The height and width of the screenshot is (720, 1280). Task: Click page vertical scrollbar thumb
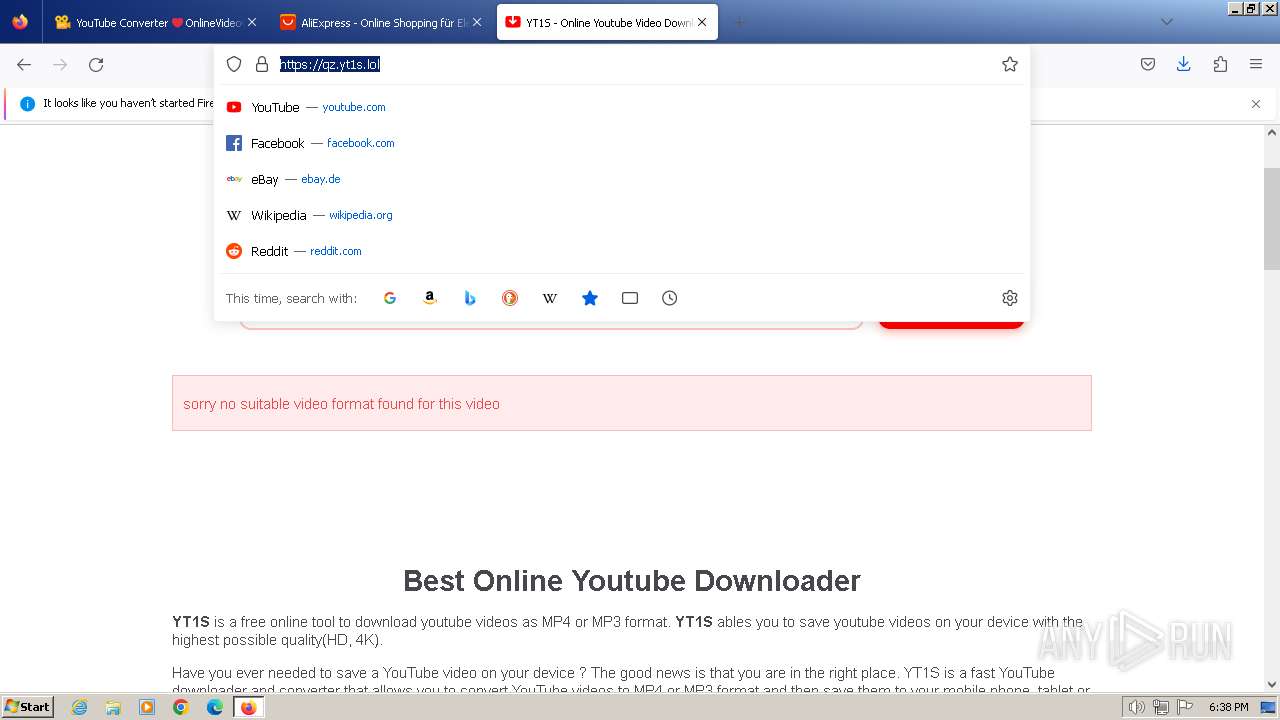click(x=1272, y=218)
